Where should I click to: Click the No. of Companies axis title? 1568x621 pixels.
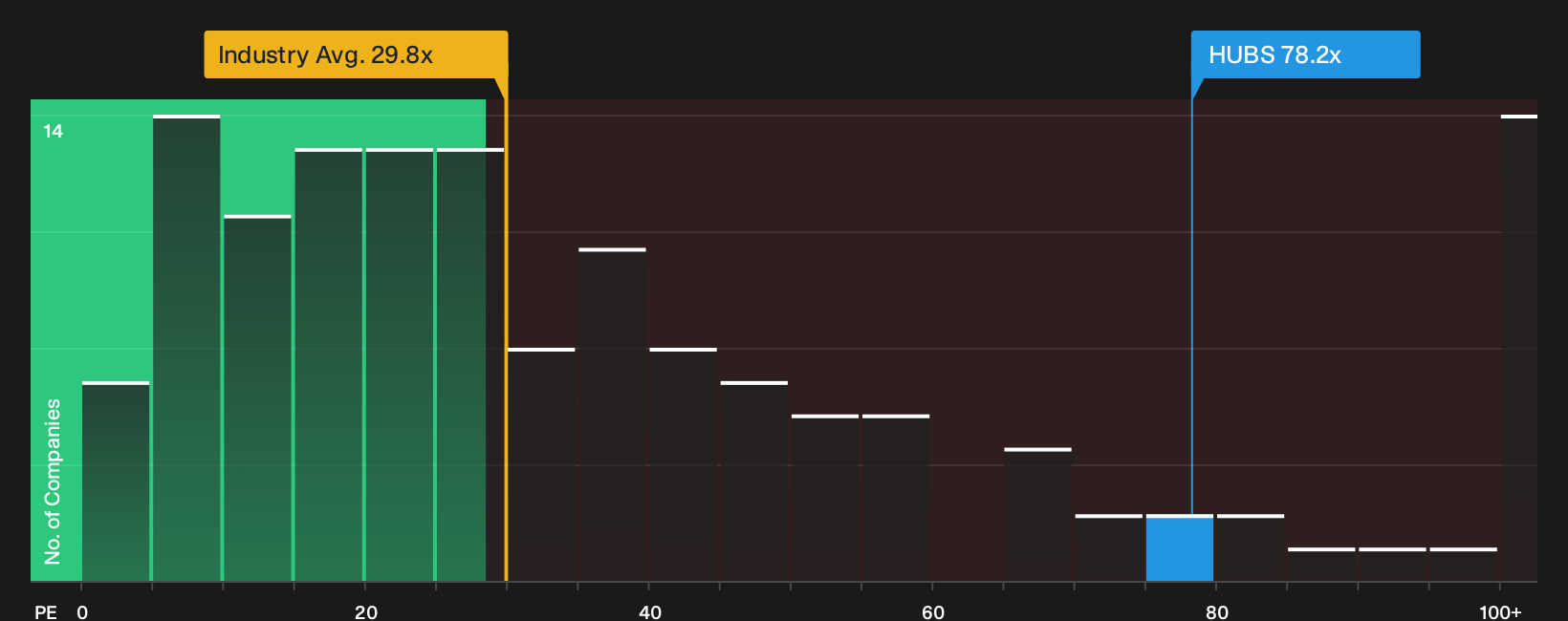(x=53, y=482)
